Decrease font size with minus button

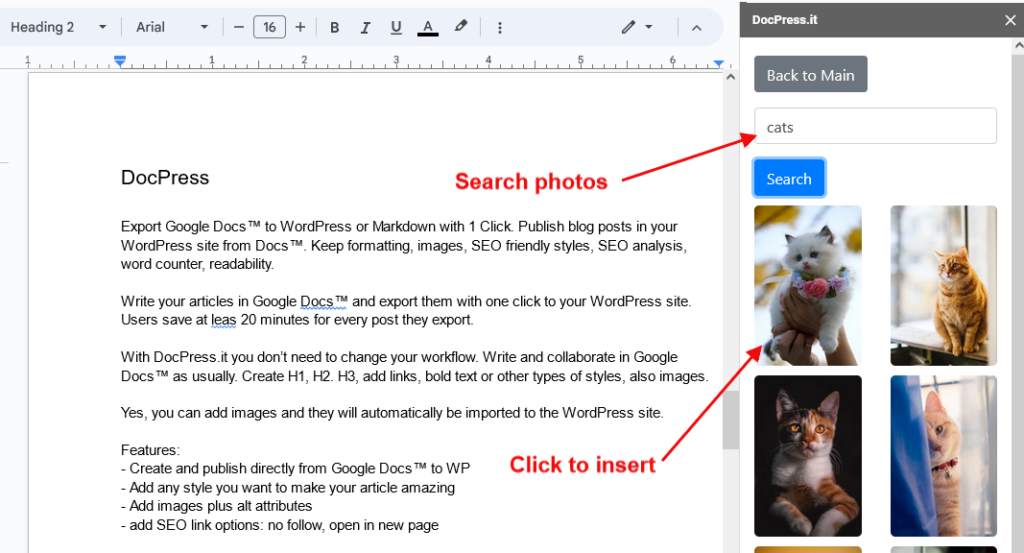click(x=238, y=27)
